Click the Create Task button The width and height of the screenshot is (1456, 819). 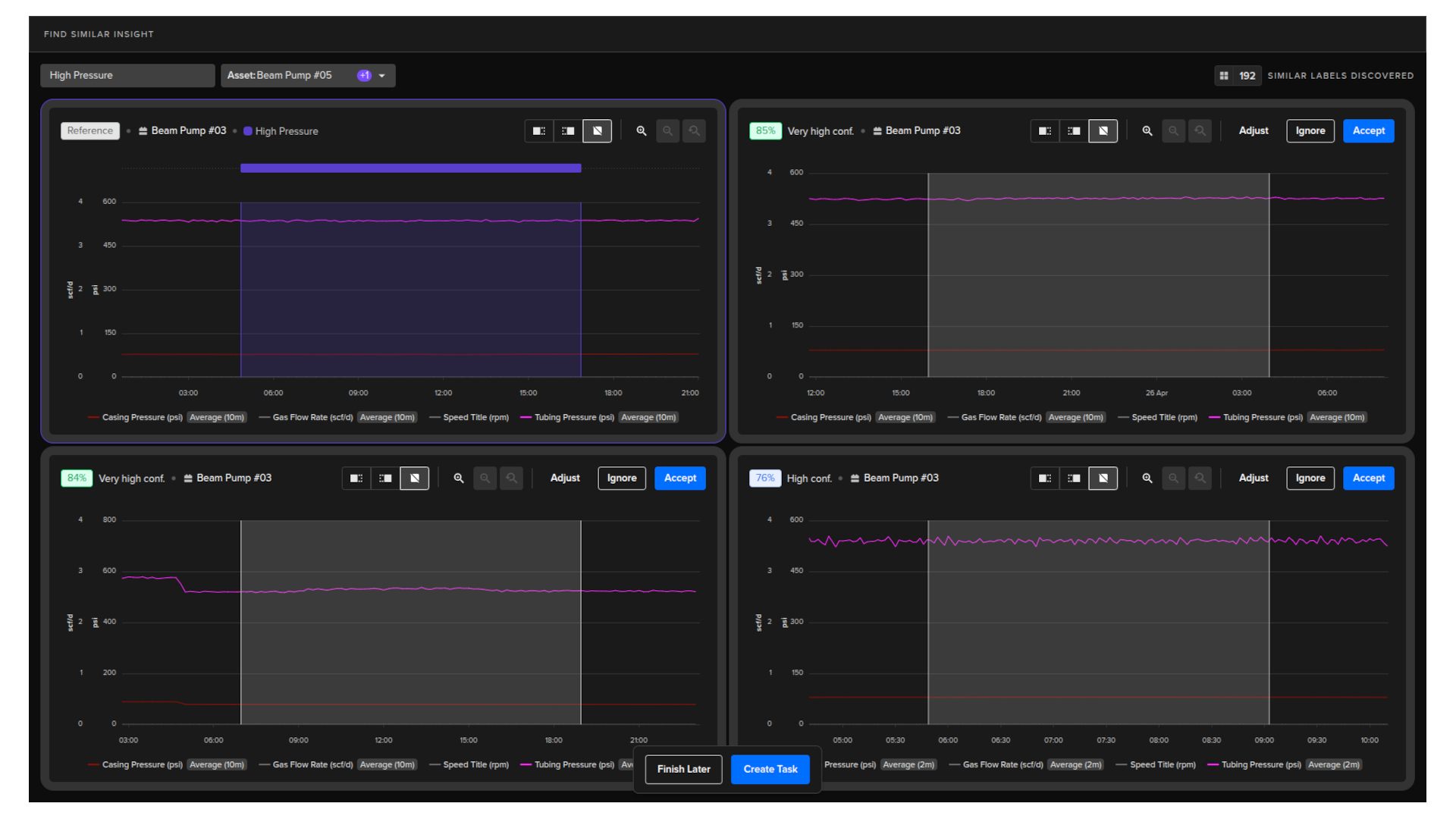770,770
